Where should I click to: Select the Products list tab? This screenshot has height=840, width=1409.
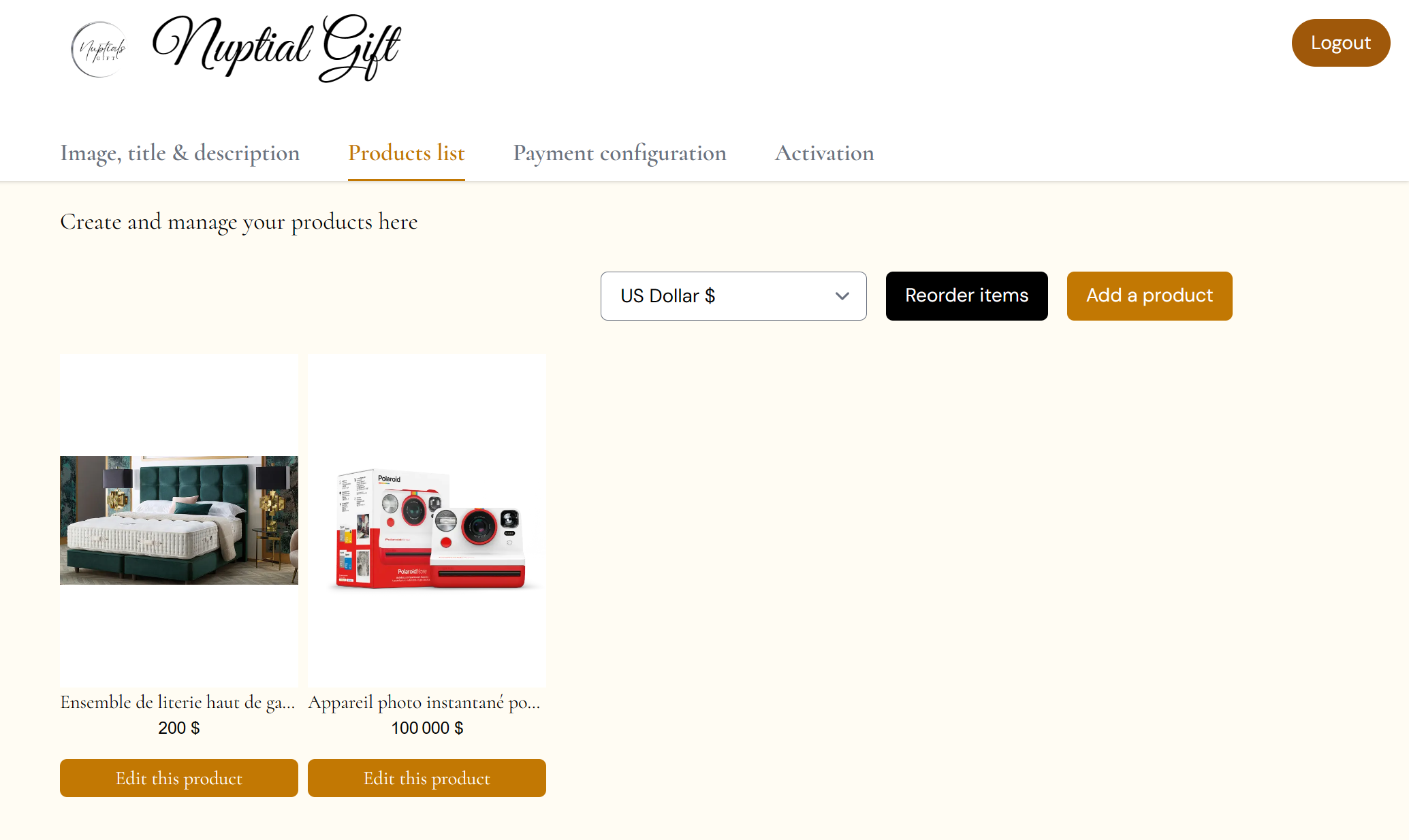pos(407,153)
